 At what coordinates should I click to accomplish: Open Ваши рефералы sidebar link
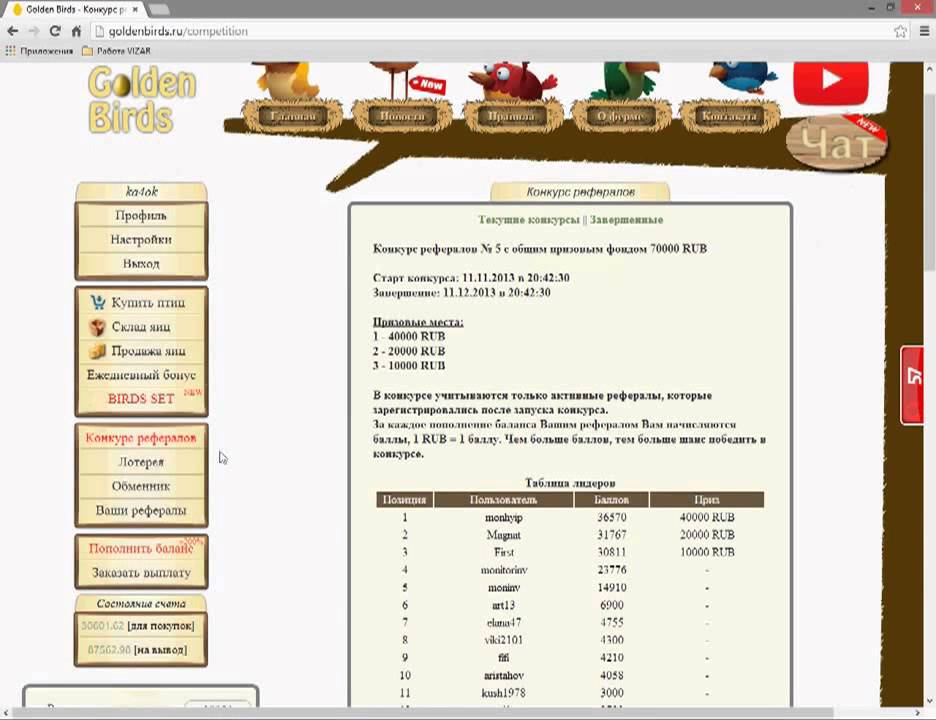tap(141, 510)
